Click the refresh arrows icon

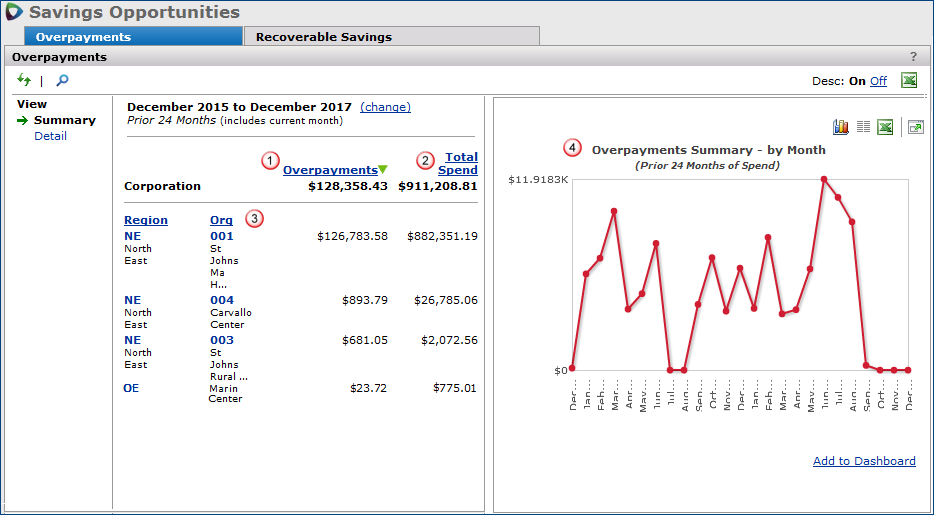click(x=24, y=80)
